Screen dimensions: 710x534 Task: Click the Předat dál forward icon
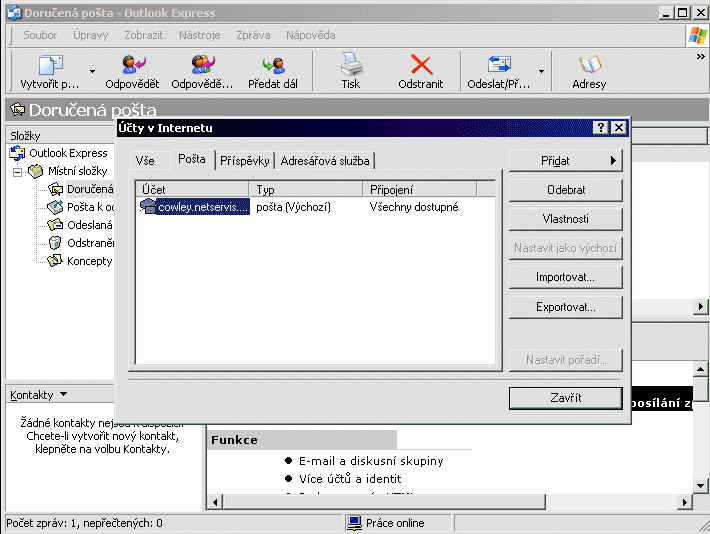point(272,66)
